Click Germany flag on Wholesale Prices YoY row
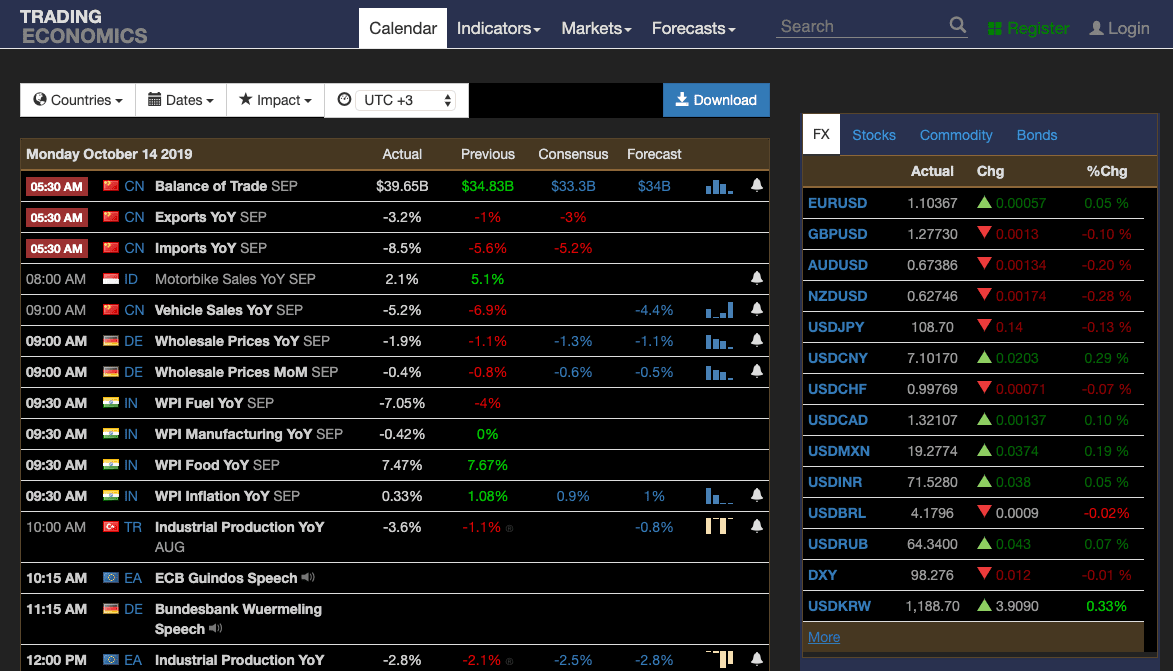 [111, 340]
